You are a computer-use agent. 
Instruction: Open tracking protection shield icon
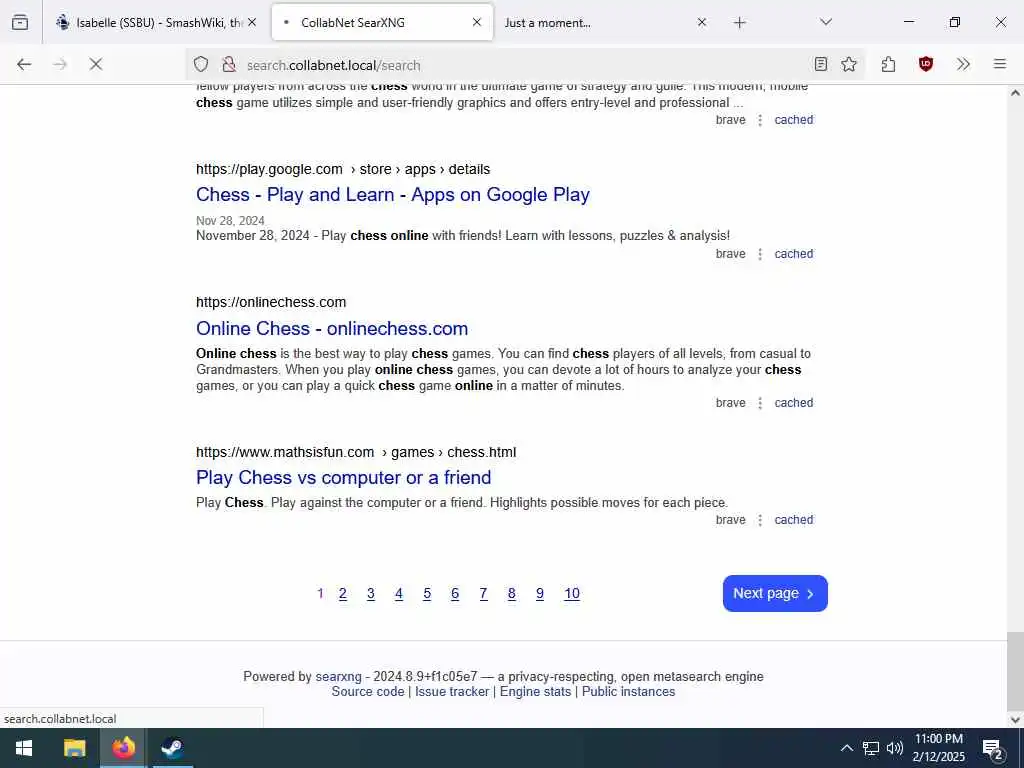point(201,64)
